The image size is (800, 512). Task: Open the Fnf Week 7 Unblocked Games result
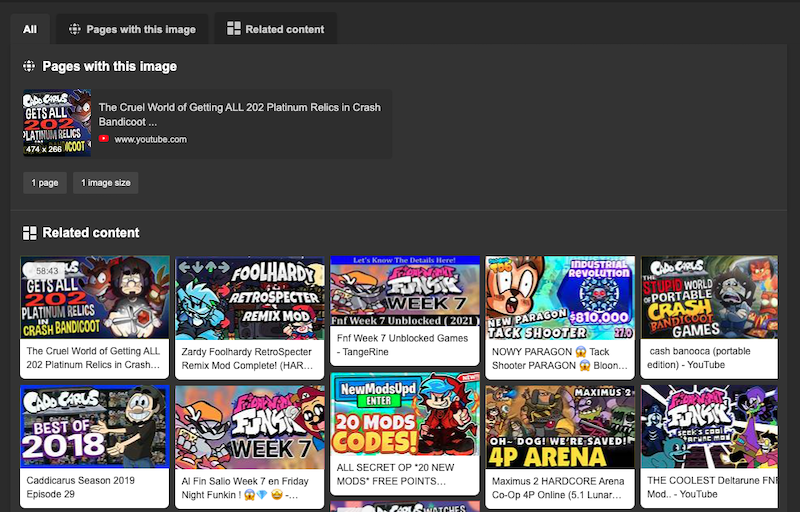[404, 345]
